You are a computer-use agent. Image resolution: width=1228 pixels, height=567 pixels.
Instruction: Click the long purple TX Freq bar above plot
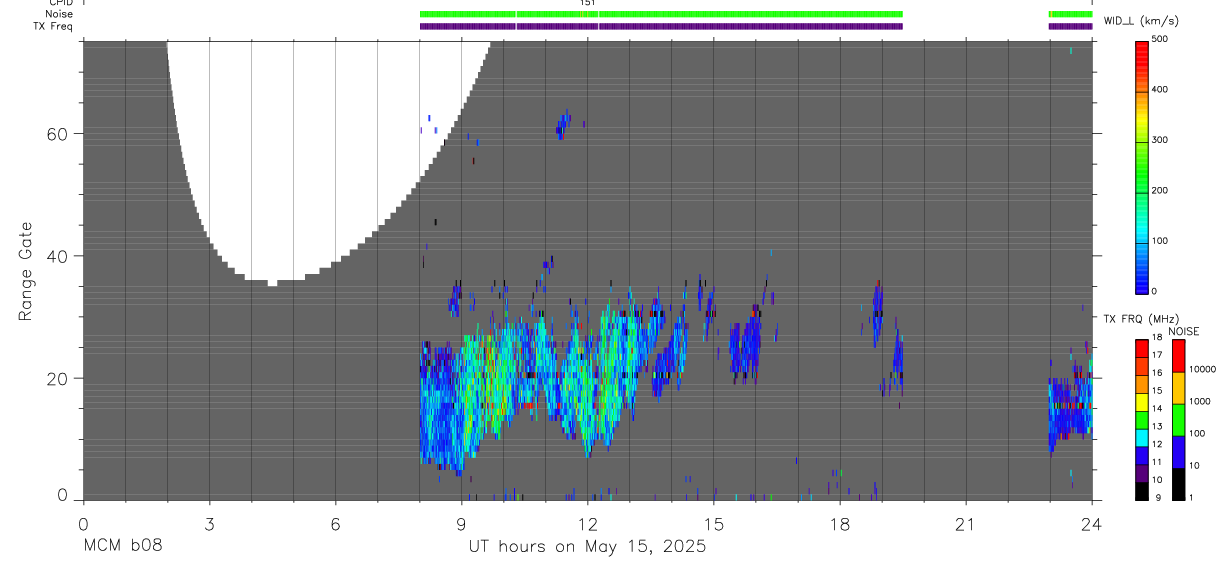[661, 26]
